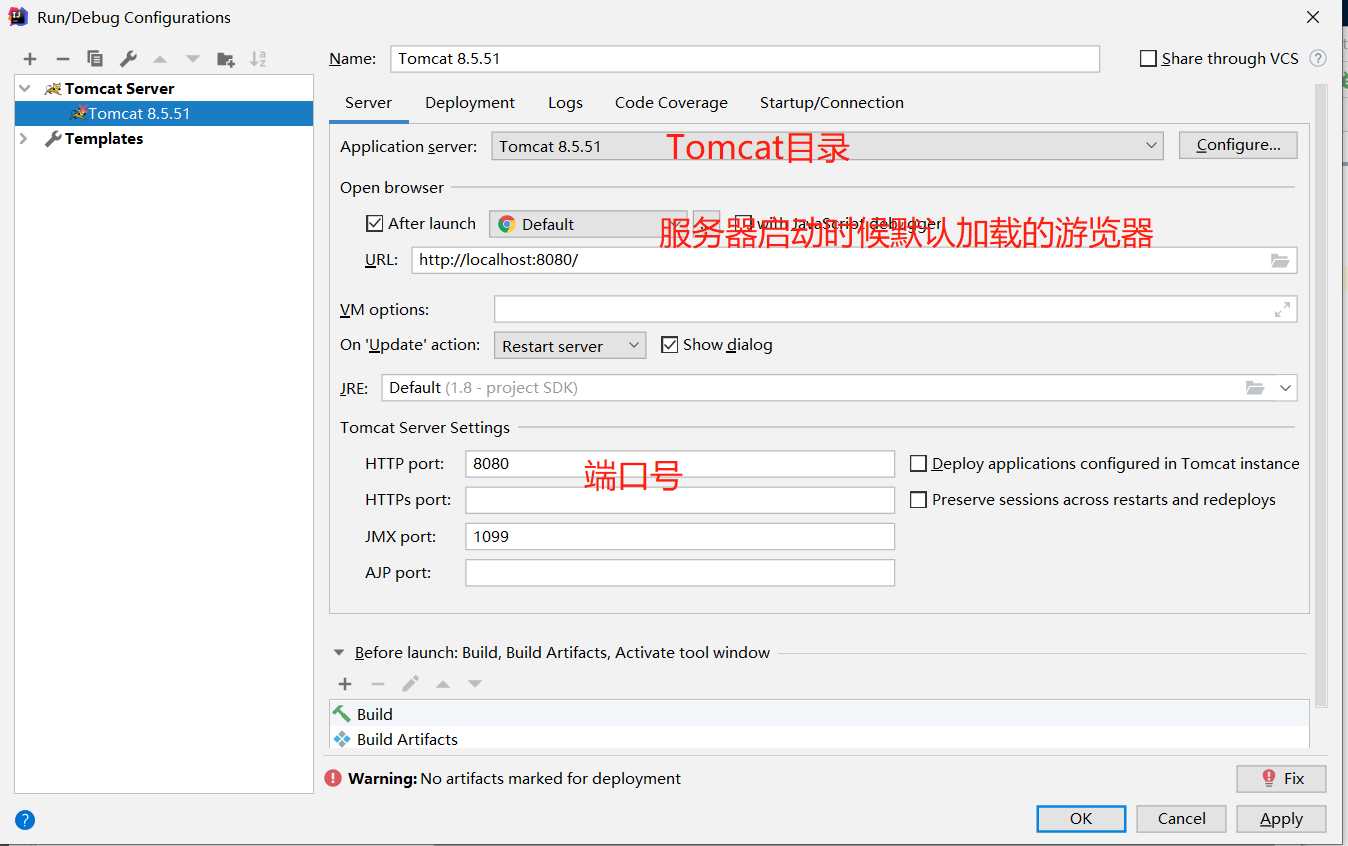Click the Configure... button
The width and height of the screenshot is (1348, 846).
click(x=1238, y=145)
